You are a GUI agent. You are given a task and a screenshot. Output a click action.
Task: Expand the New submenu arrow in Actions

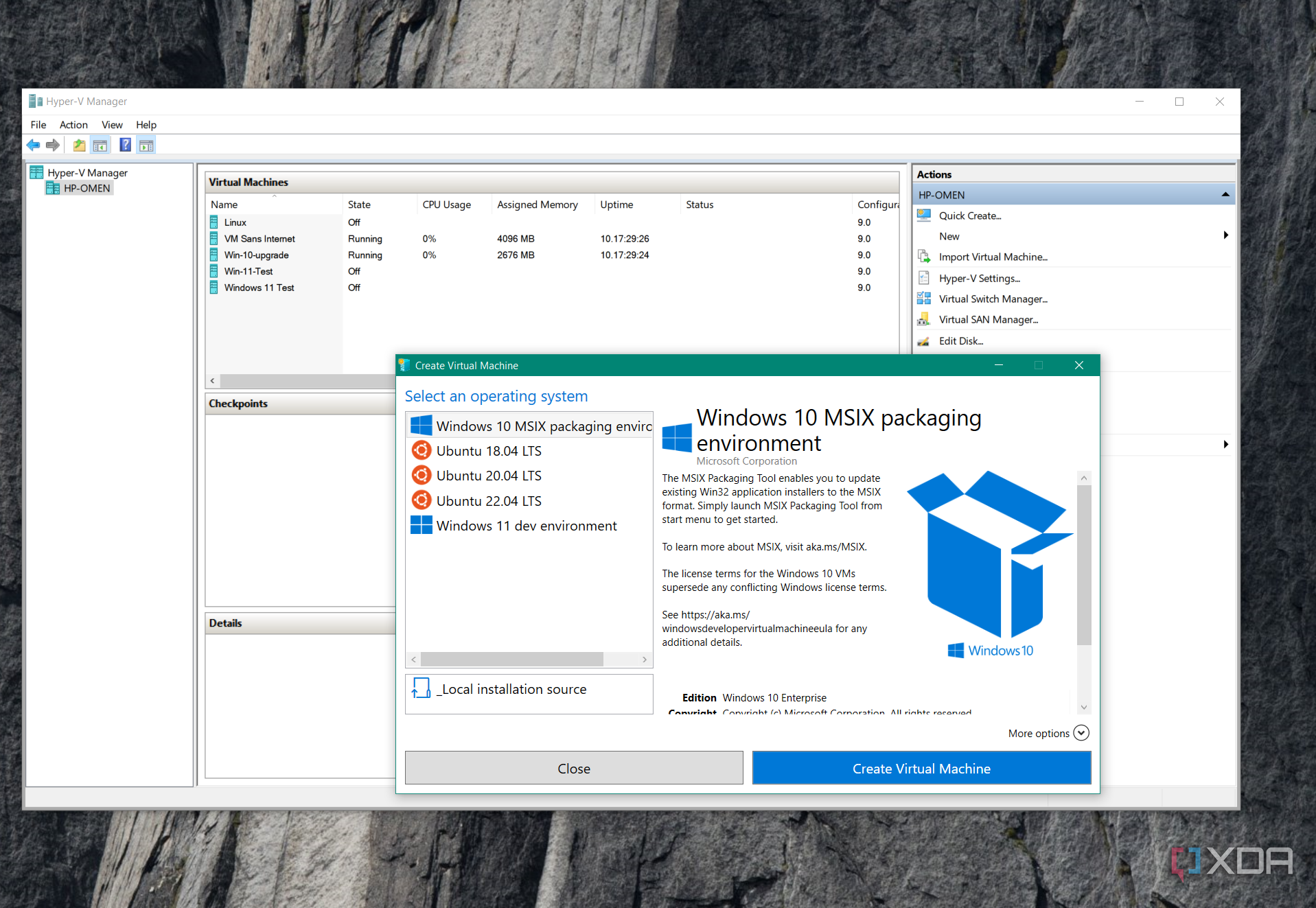click(1225, 235)
